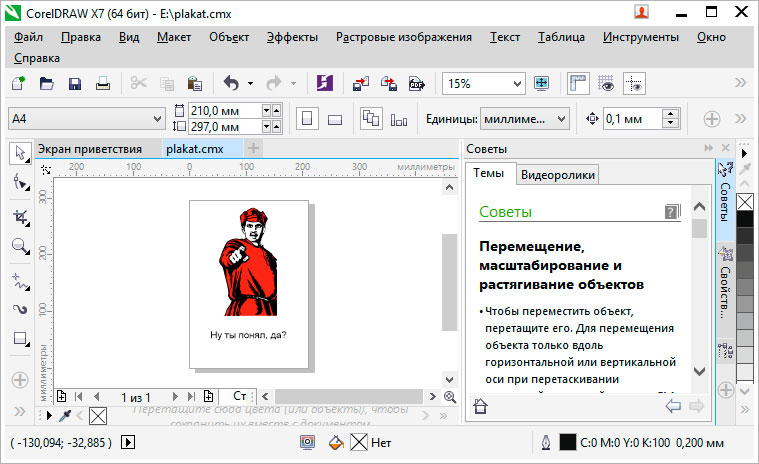The image size is (759, 464).
Task: Open the Эффекты menu
Action: click(x=292, y=37)
